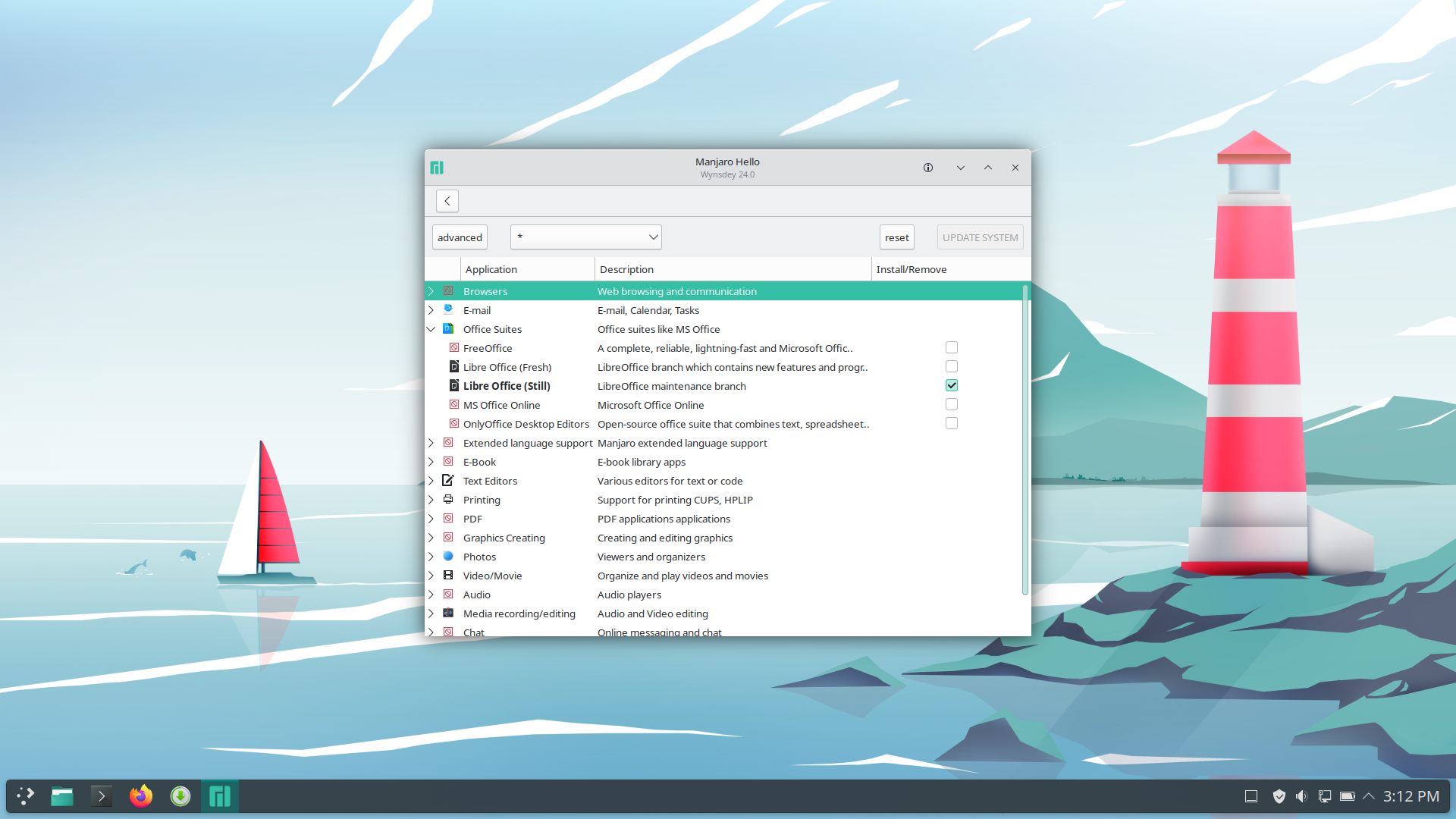The height and width of the screenshot is (819, 1456).
Task: Open the application launcher in taskbar
Action: pos(26,796)
